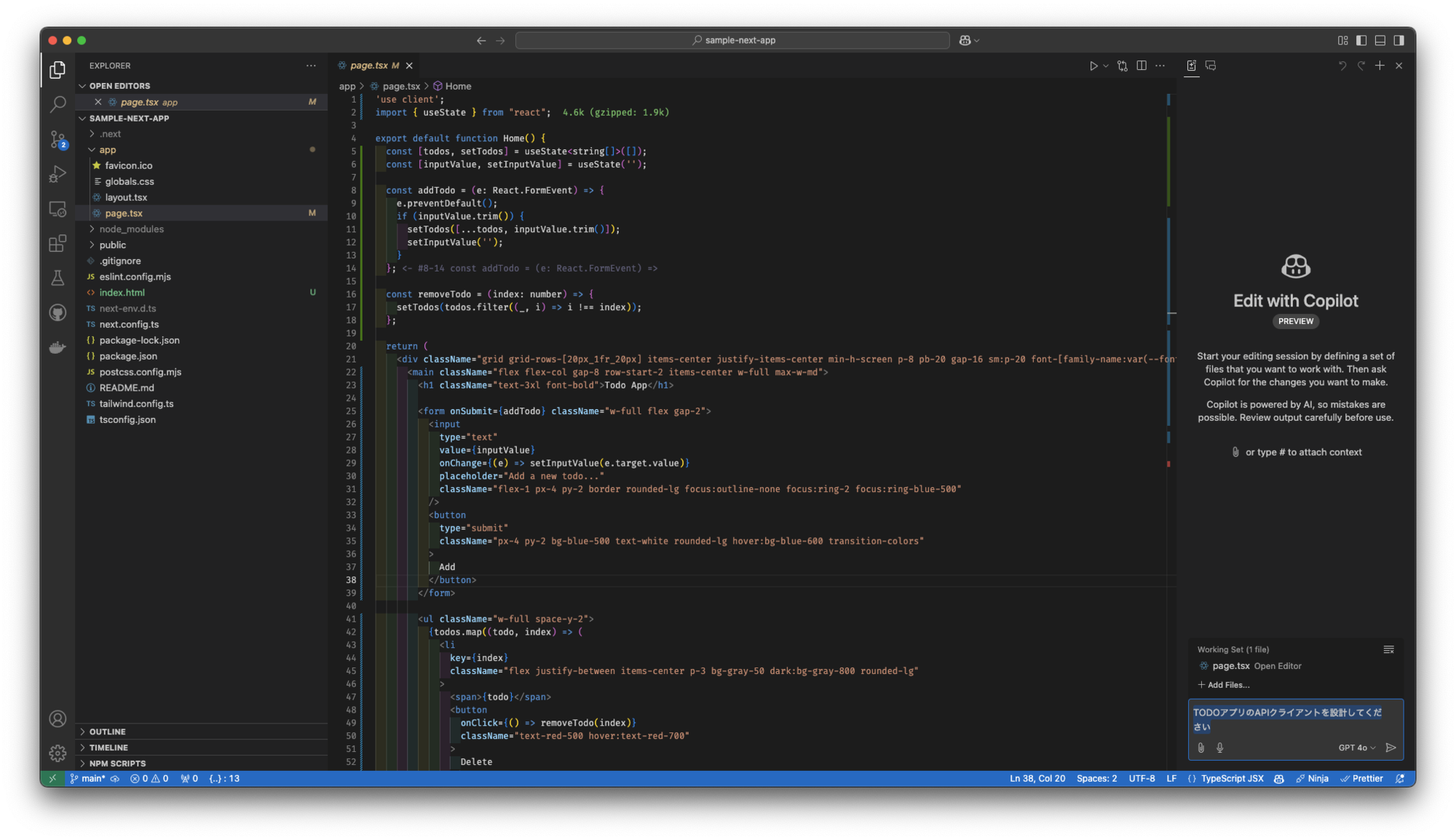Open Testing flask view
Viewport: 1456px width, 840px height.
point(58,277)
